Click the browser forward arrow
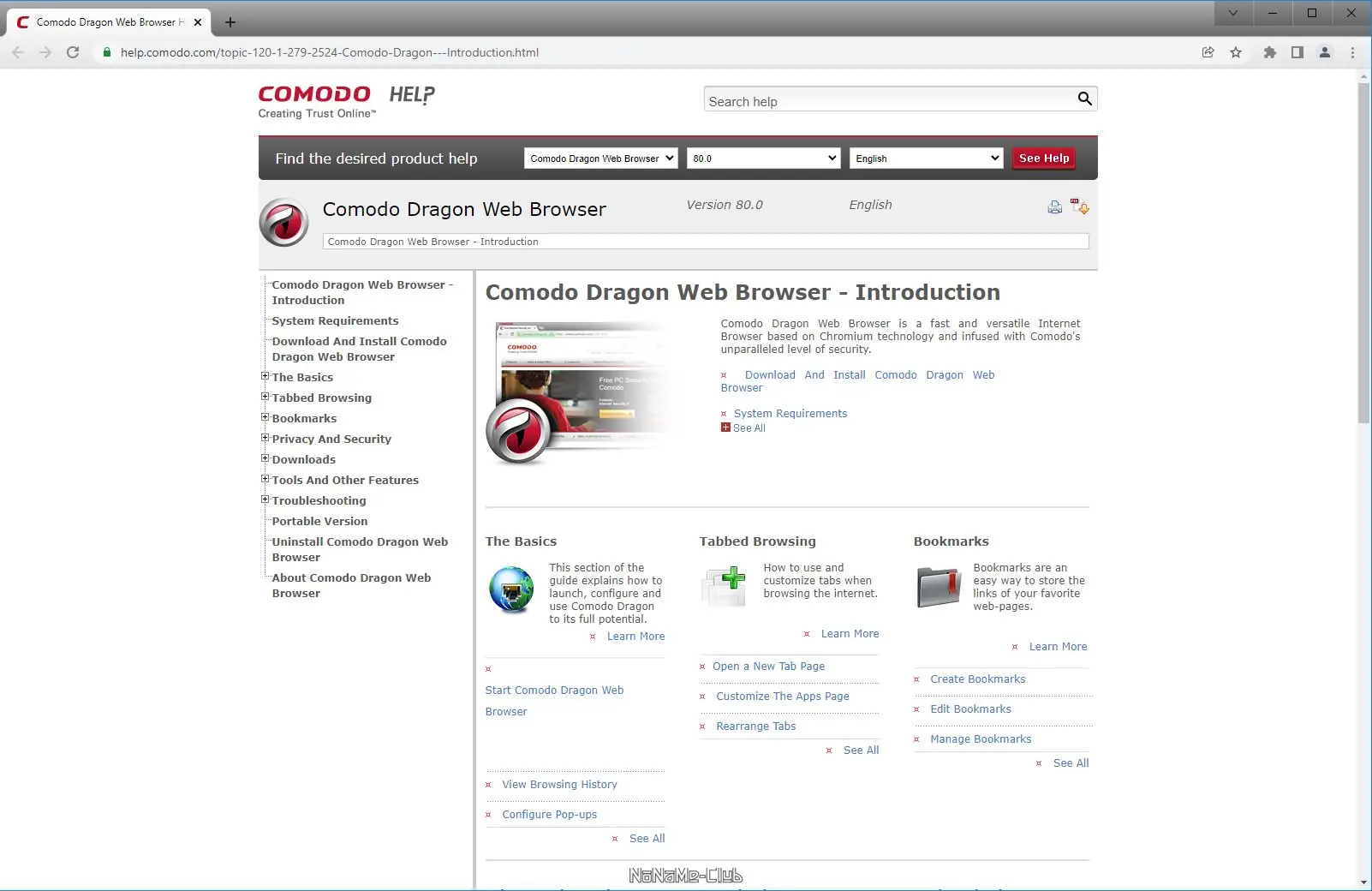 tap(45, 52)
